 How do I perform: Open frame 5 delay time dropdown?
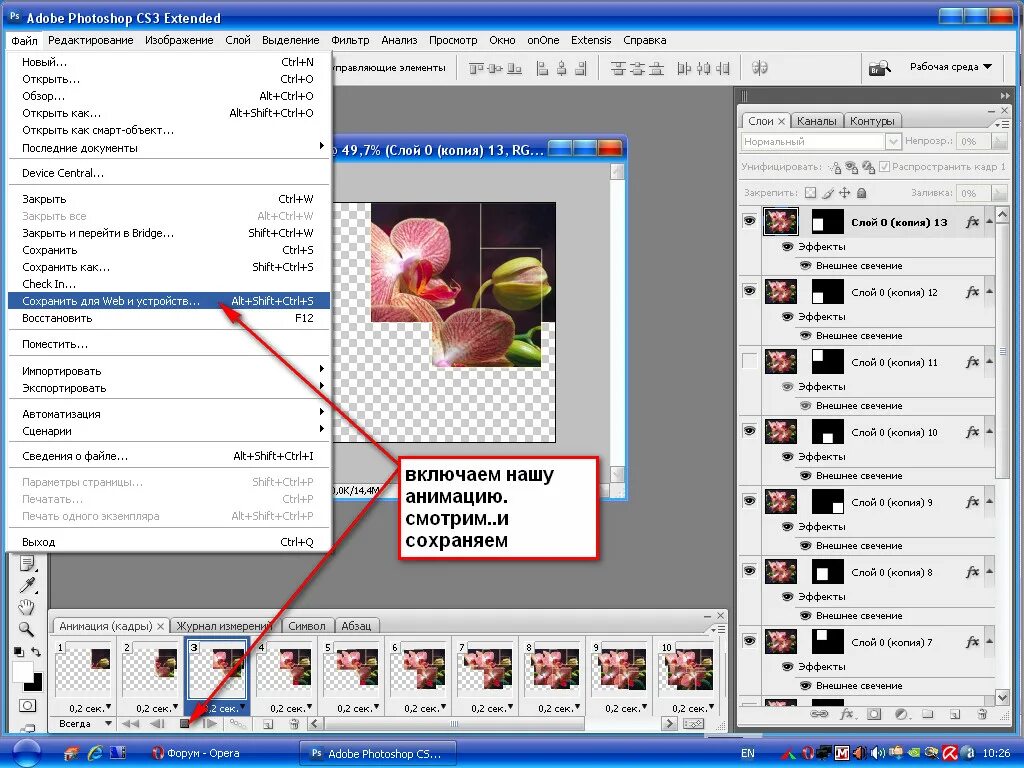coord(376,707)
